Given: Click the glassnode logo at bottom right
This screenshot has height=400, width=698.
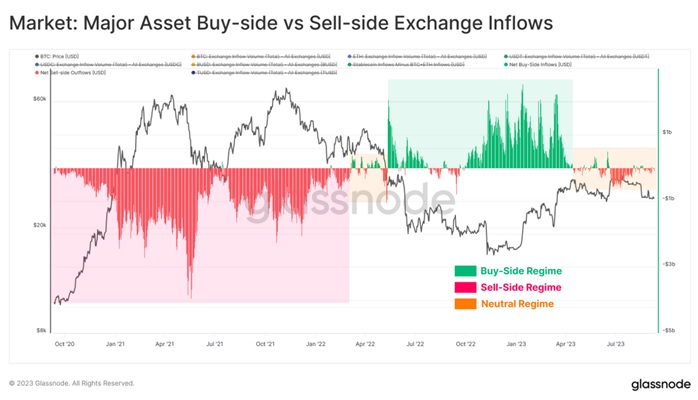Looking at the screenshot, I should tap(661, 384).
